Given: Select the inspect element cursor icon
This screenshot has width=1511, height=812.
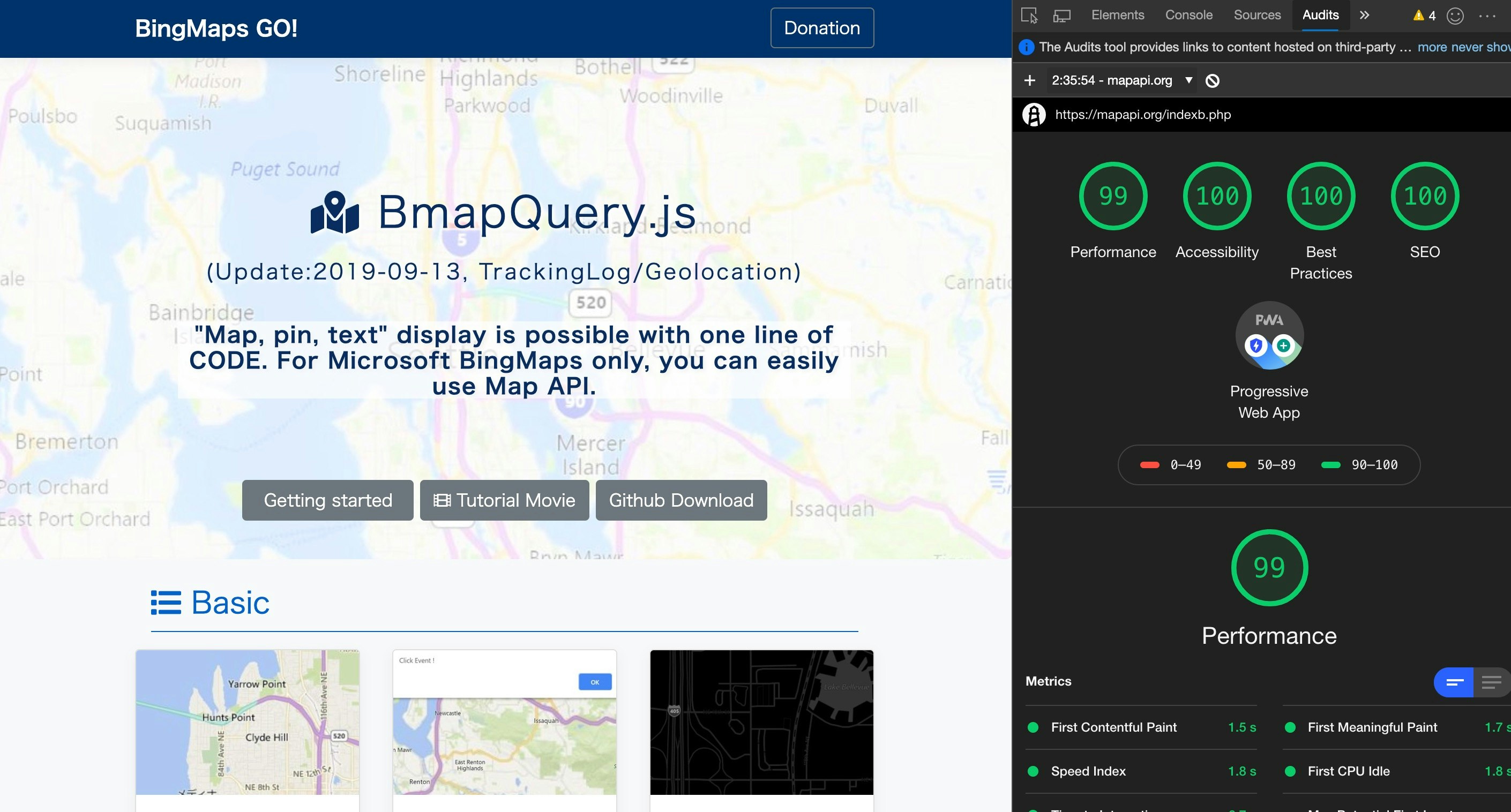Looking at the screenshot, I should pos(1030,14).
